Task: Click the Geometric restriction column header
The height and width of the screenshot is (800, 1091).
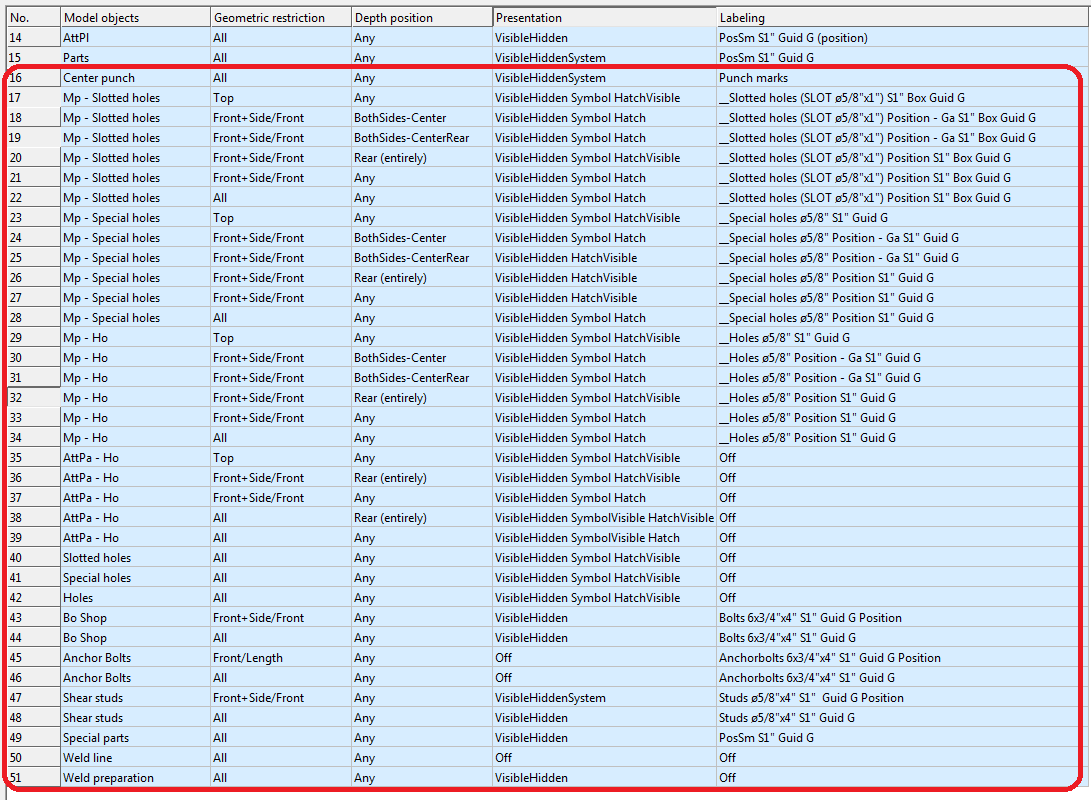Action: tap(280, 17)
